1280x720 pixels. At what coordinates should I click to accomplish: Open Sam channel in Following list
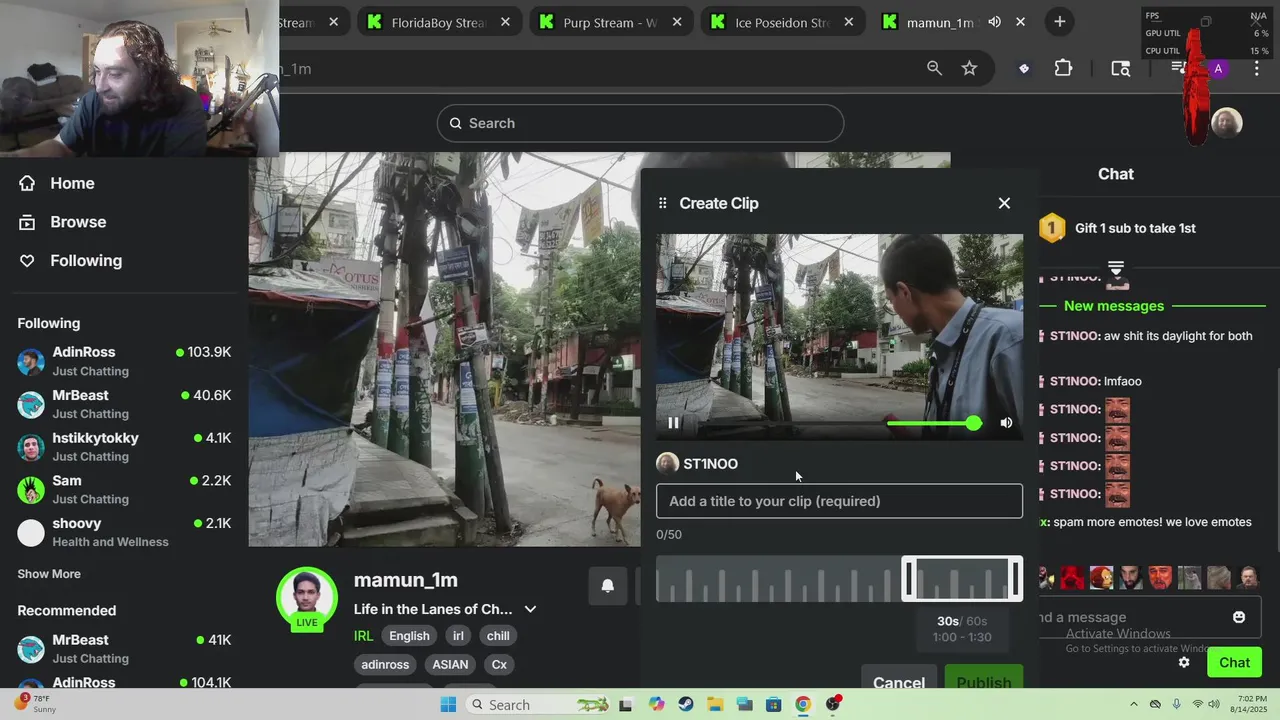pos(124,489)
